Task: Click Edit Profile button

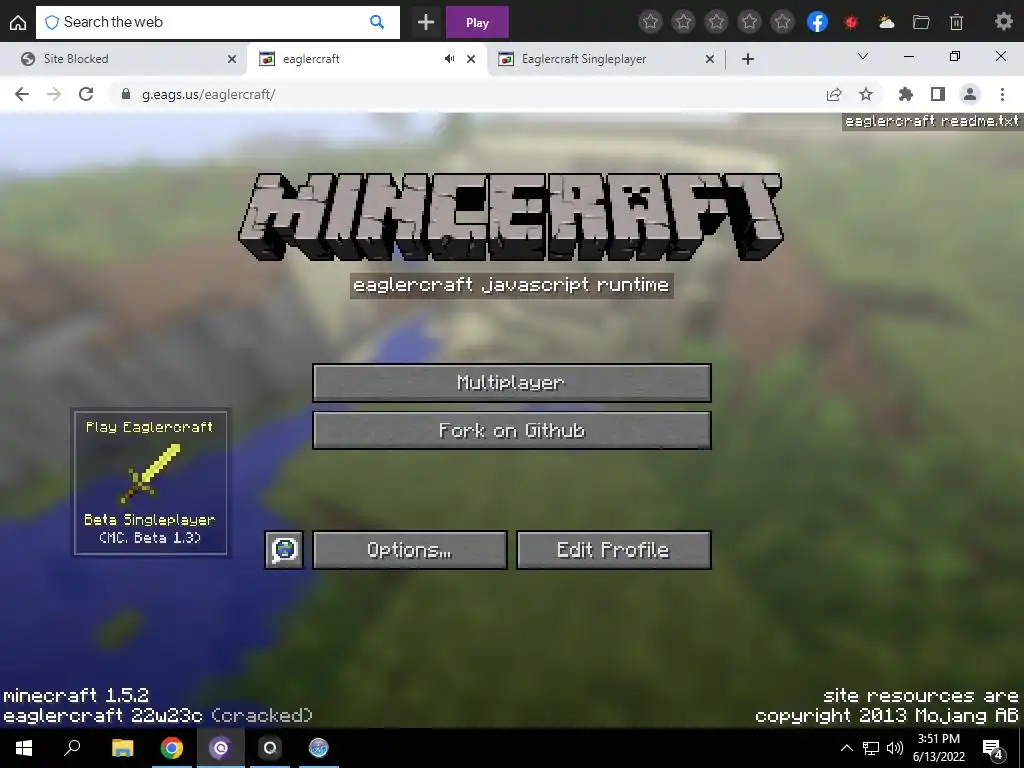Action: coord(613,550)
